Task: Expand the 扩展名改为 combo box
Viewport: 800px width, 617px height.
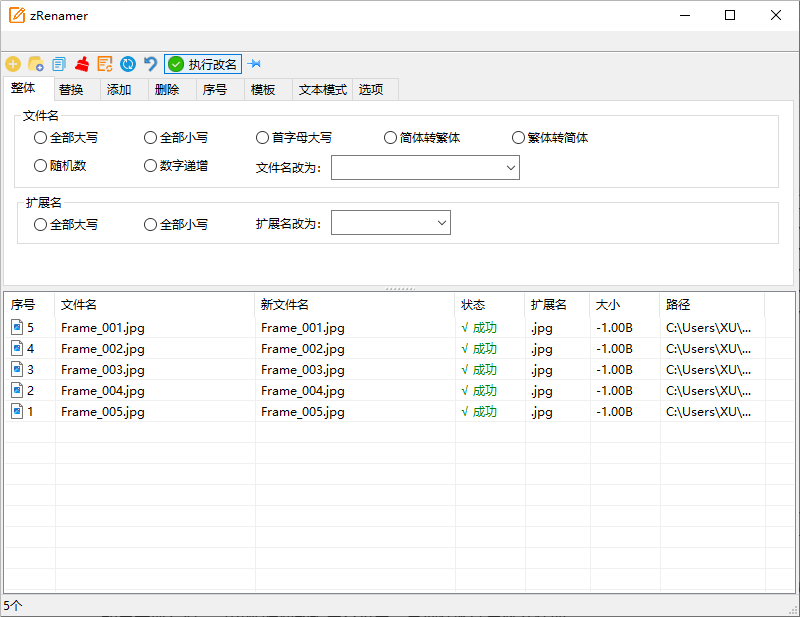Action: point(442,223)
